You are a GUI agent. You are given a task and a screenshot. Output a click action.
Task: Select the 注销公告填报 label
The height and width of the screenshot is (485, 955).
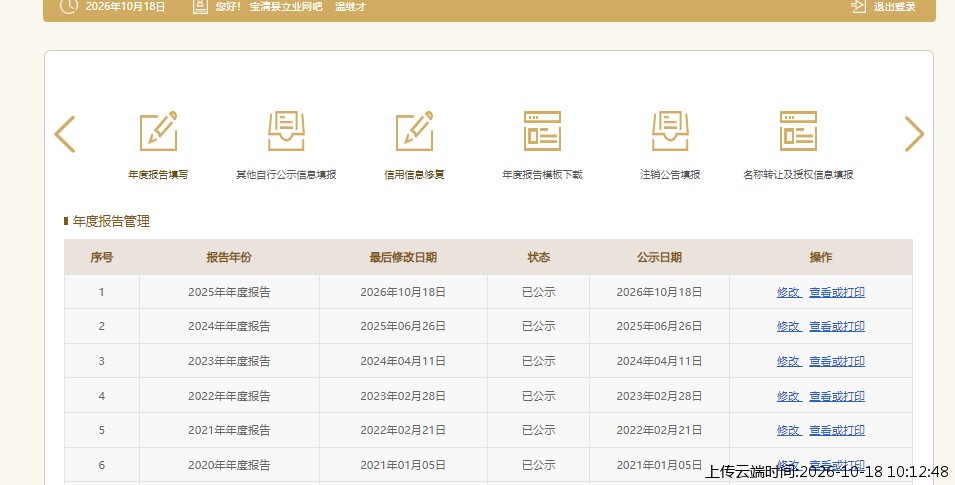(670, 175)
